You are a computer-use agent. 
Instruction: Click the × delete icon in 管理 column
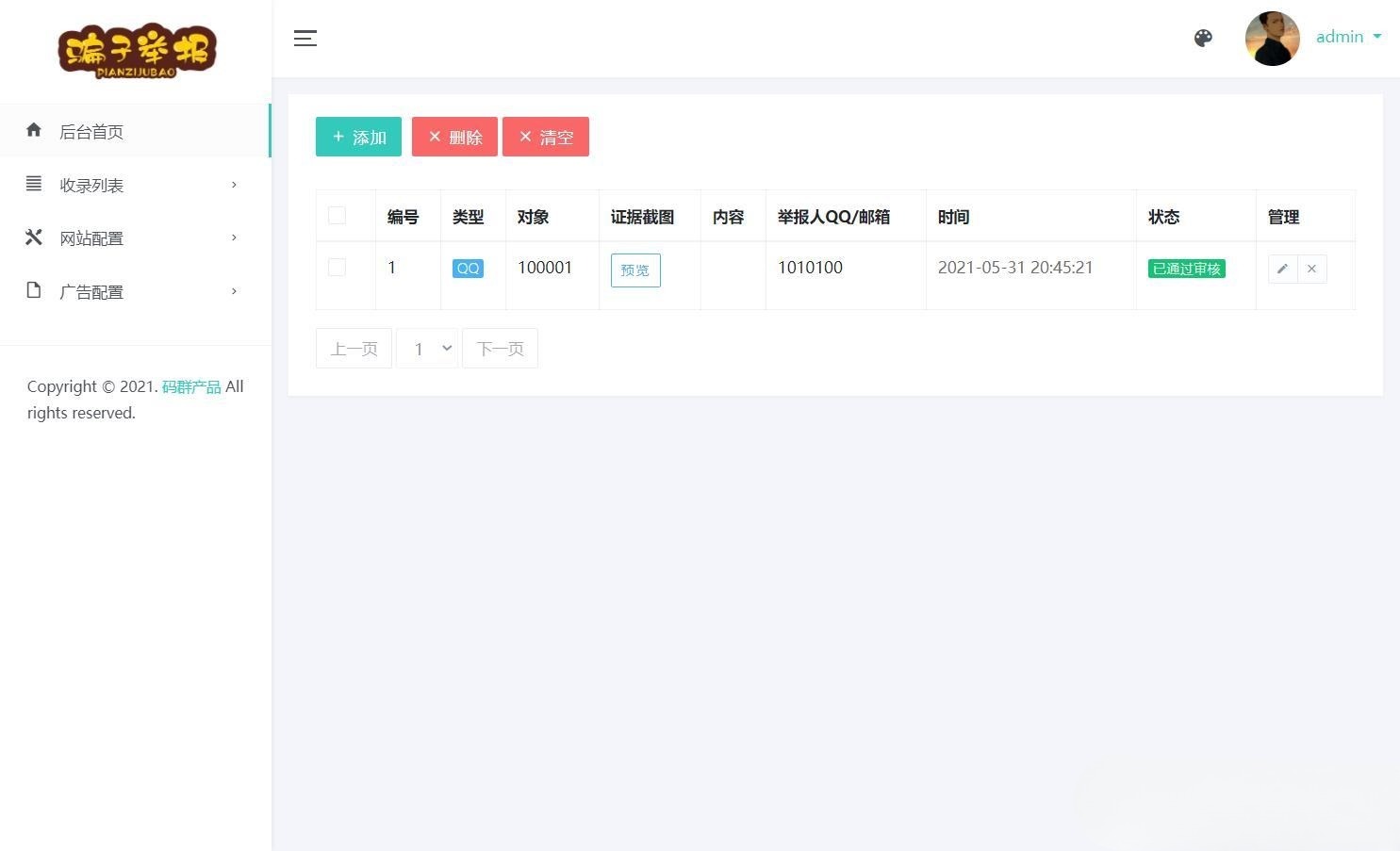tap(1311, 269)
